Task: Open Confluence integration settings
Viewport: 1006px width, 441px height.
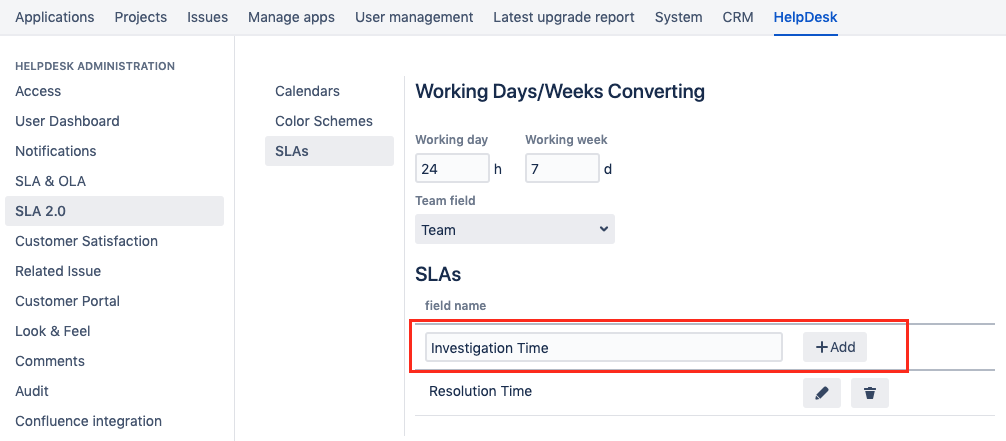Action: click(88, 421)
